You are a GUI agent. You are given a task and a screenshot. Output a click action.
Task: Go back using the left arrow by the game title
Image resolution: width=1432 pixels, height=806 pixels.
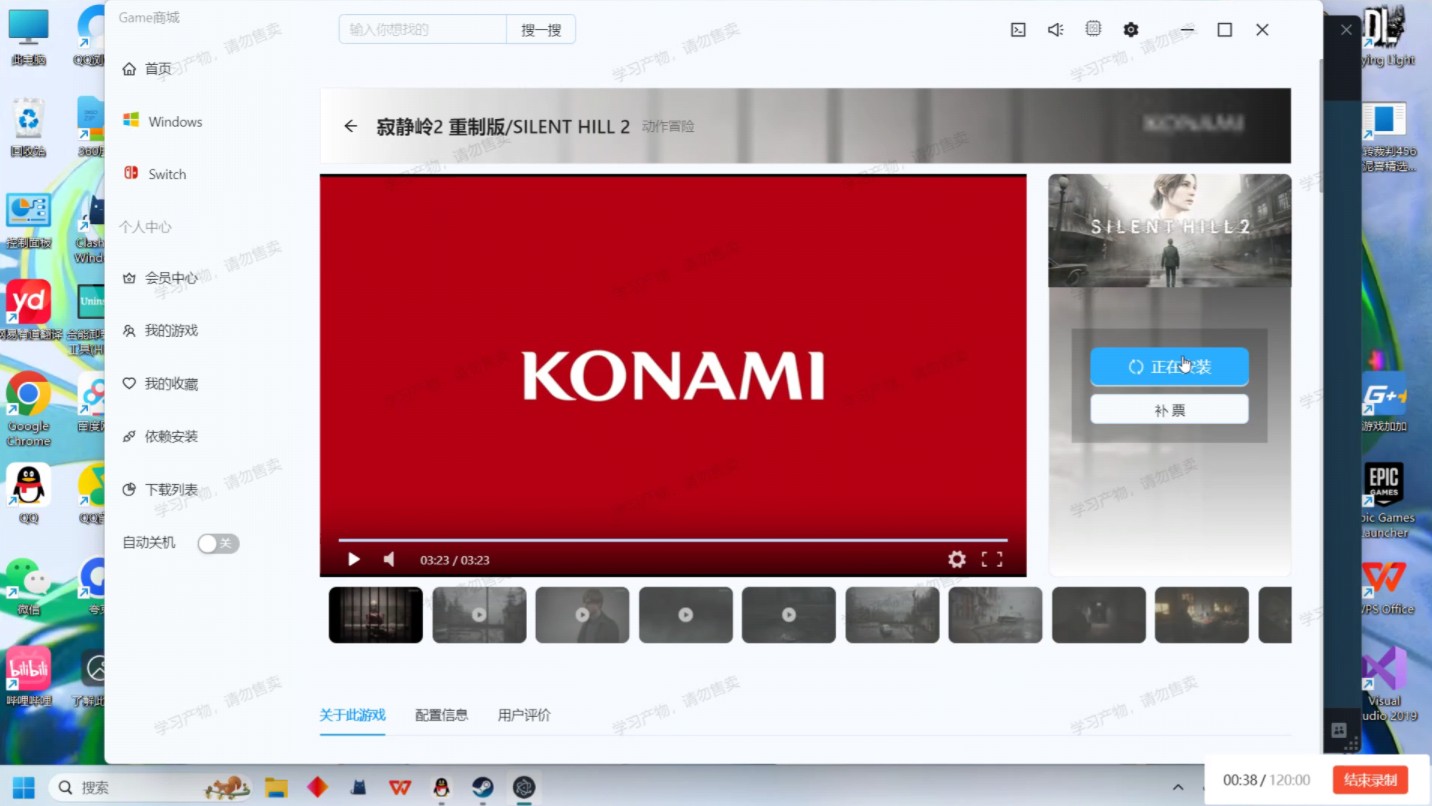click(x=350, y=126)
